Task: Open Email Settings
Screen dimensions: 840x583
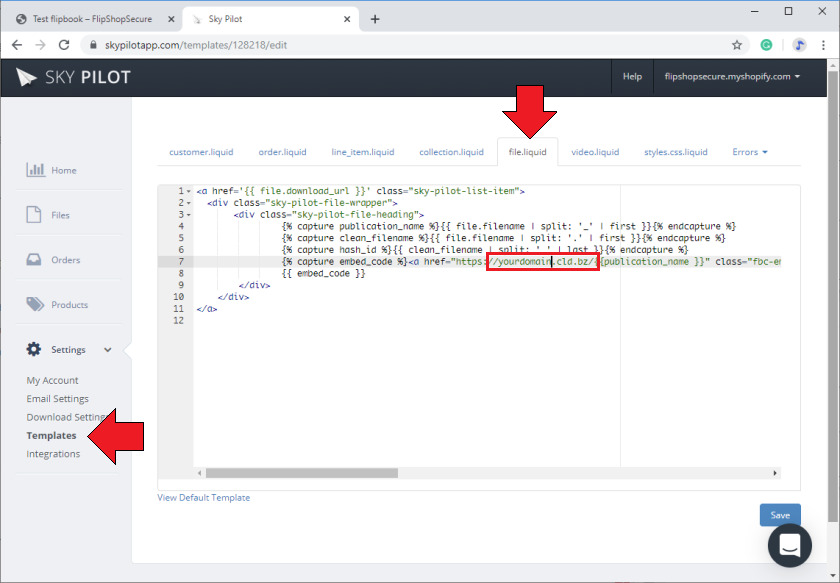Action: coord(57,399)
